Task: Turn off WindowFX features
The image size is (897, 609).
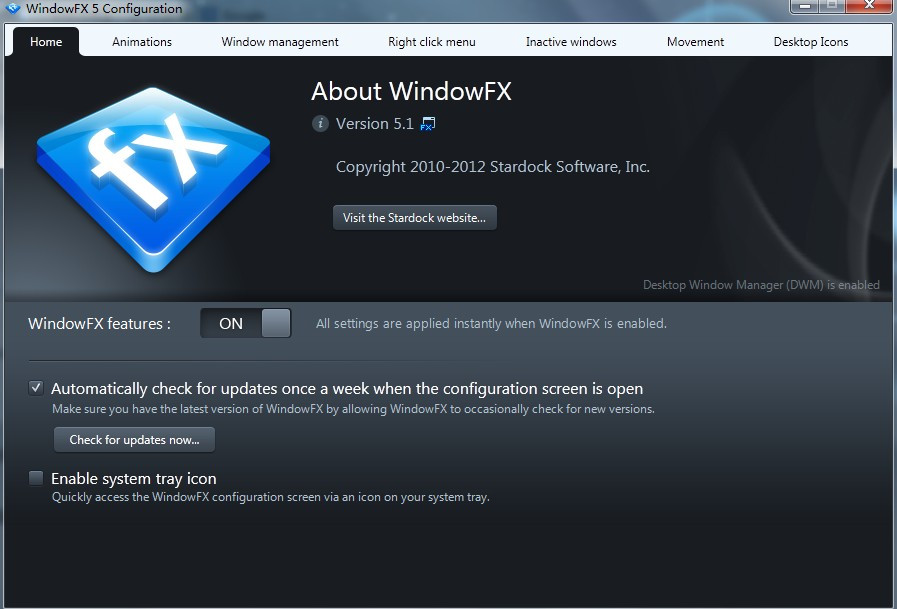Action: (x=245, y=323)
